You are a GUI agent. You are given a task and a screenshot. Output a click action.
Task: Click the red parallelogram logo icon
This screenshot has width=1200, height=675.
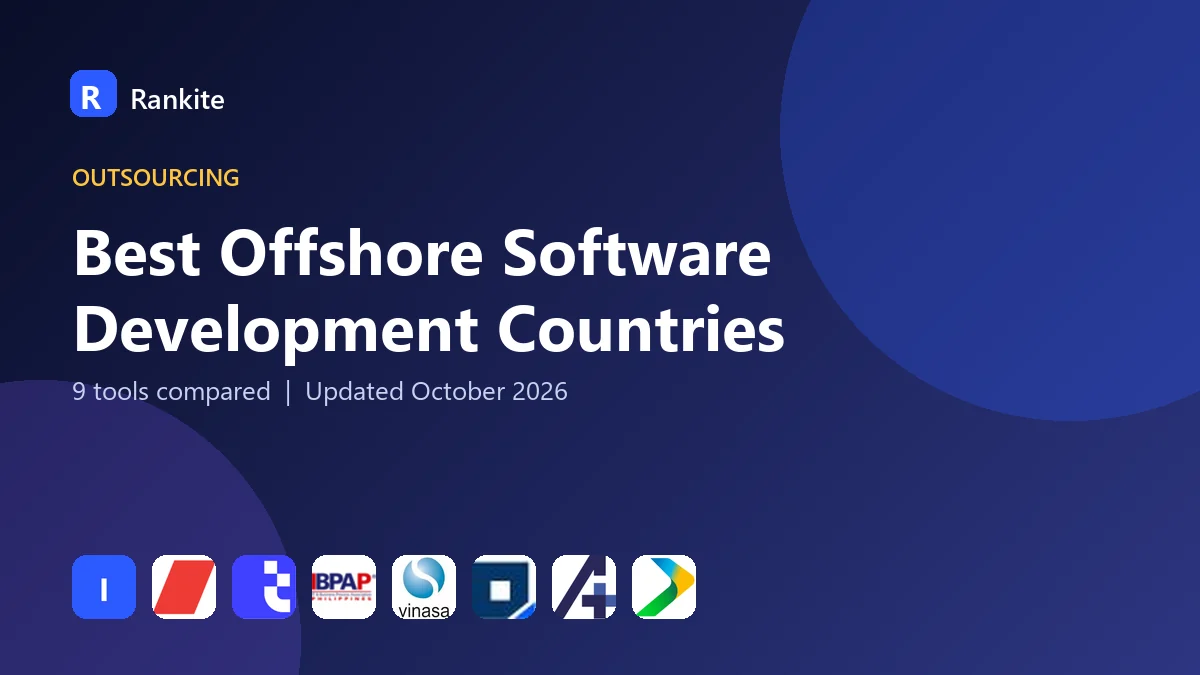pos(184,587)
